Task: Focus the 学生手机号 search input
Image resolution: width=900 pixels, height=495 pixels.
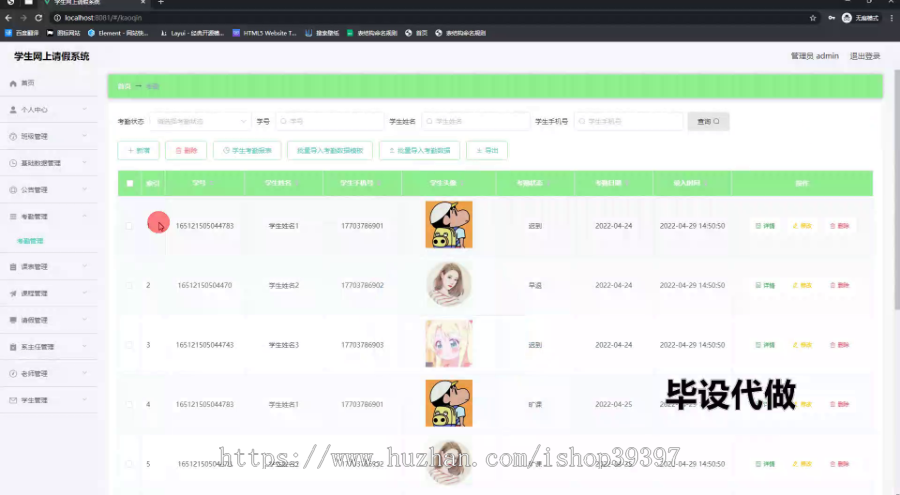Action: (x=628, y=121)
